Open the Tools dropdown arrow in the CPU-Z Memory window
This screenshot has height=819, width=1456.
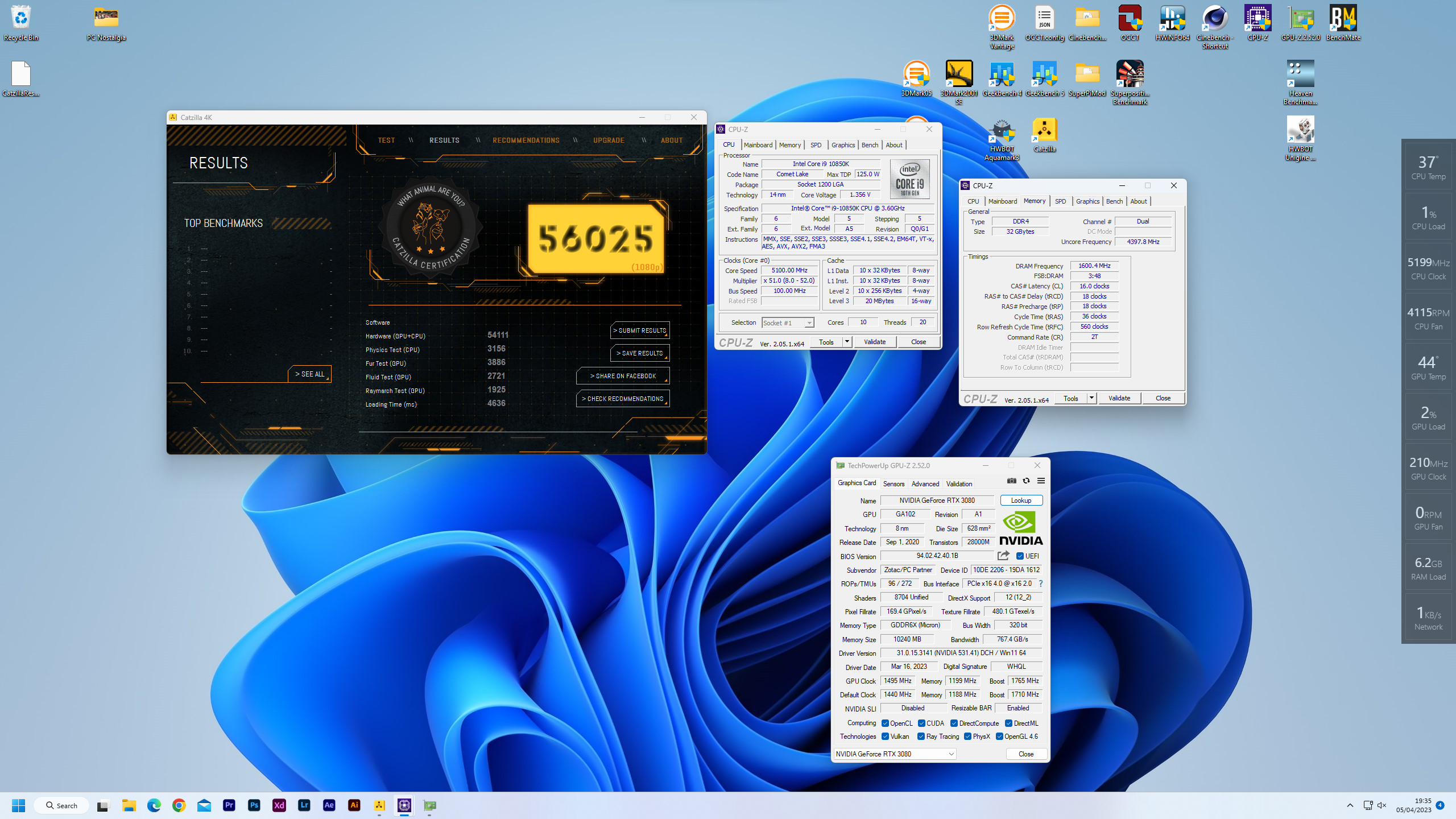(x=1091, y=398)
